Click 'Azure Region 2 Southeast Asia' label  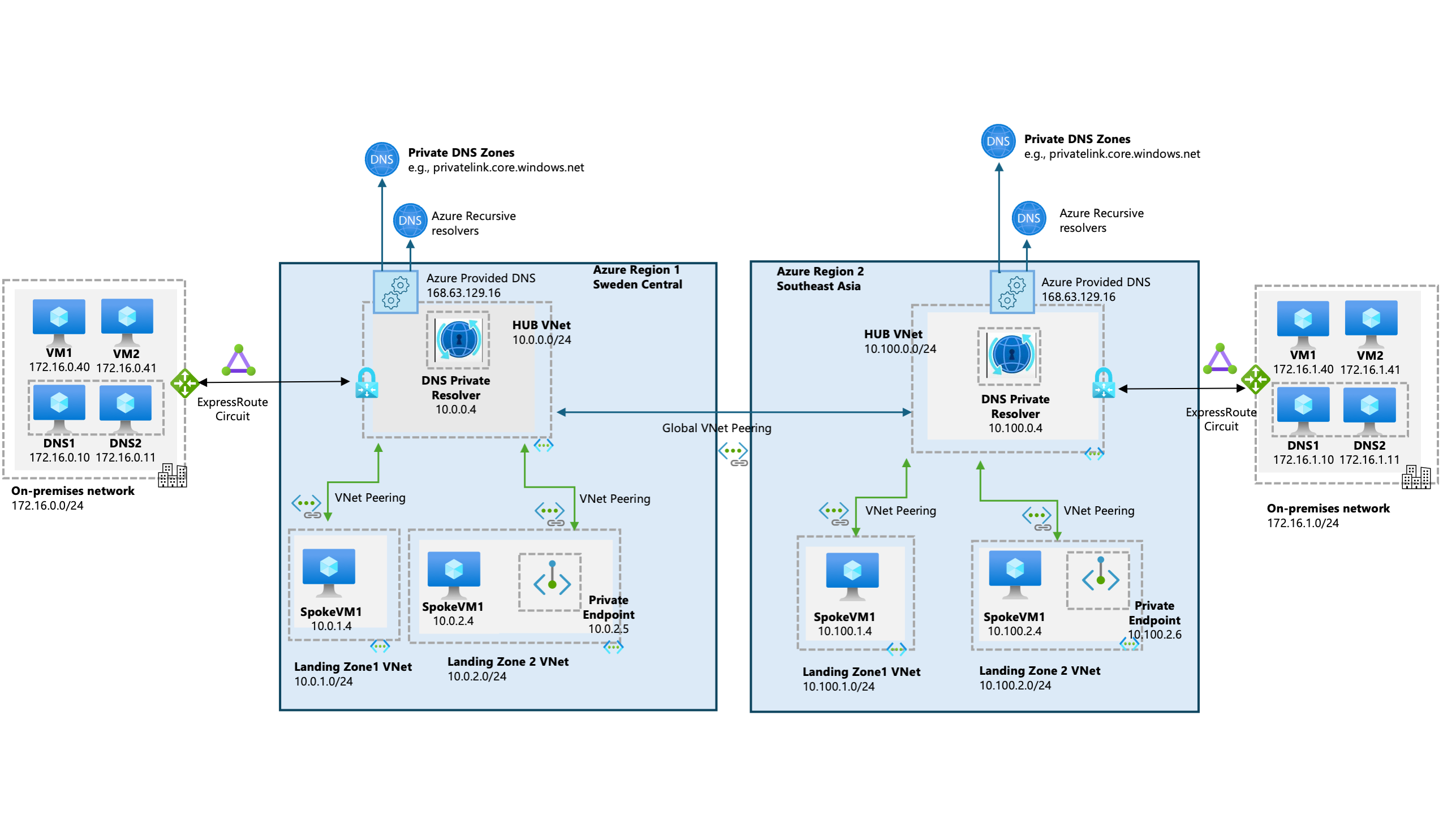point(820,279)
